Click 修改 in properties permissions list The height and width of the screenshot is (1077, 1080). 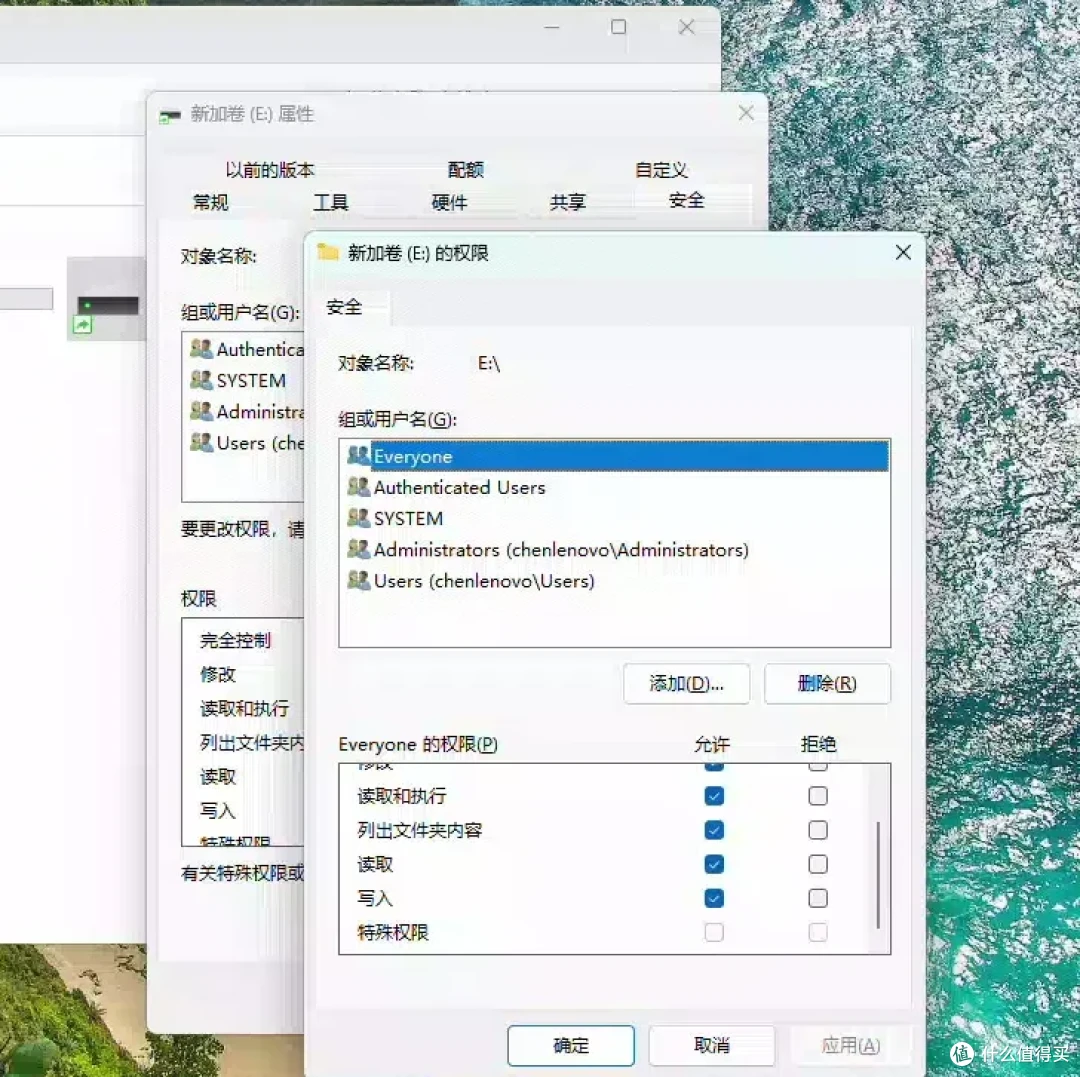[x=218, y=674]
